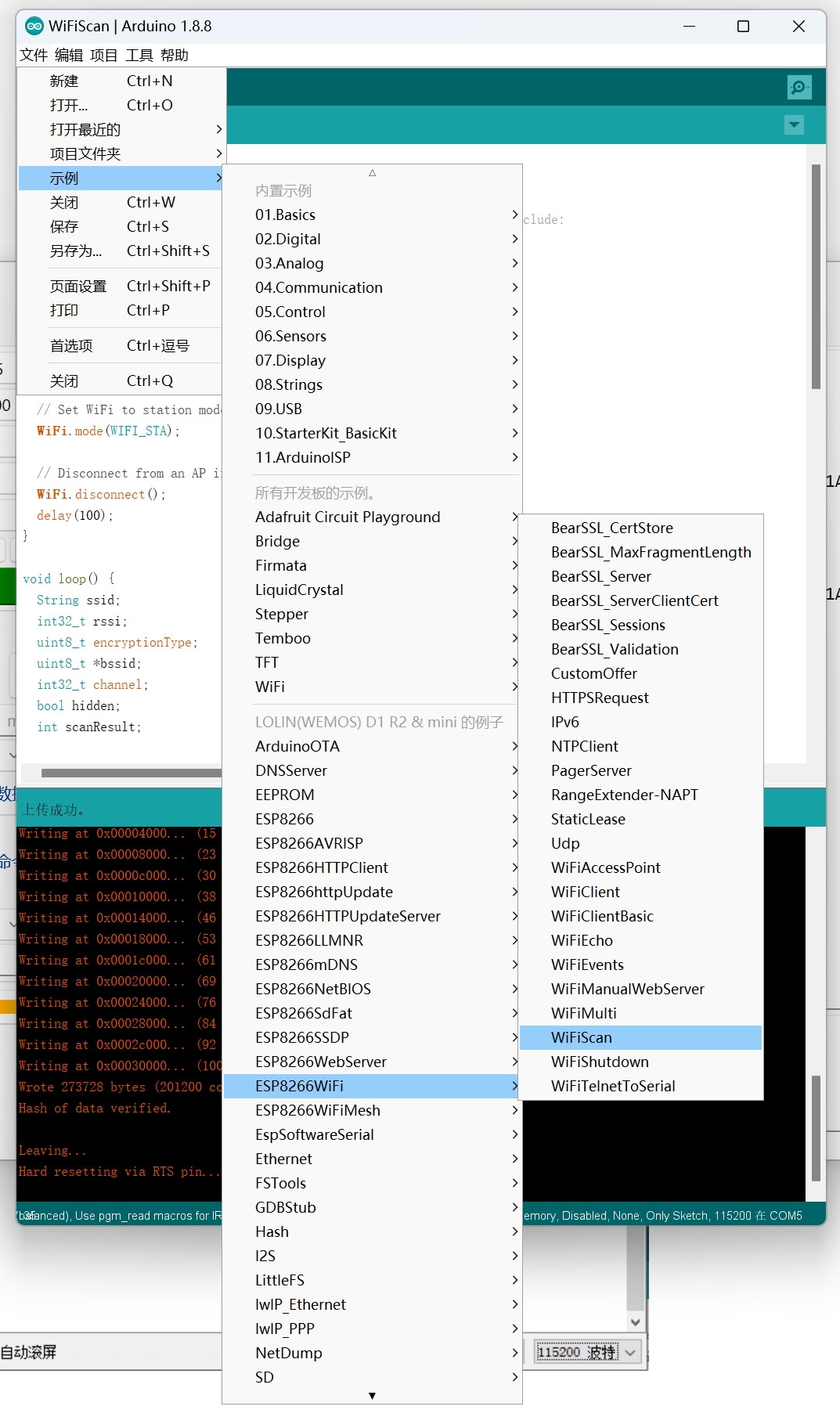Click the up arrow at top of examples menu

pos(372,172)
